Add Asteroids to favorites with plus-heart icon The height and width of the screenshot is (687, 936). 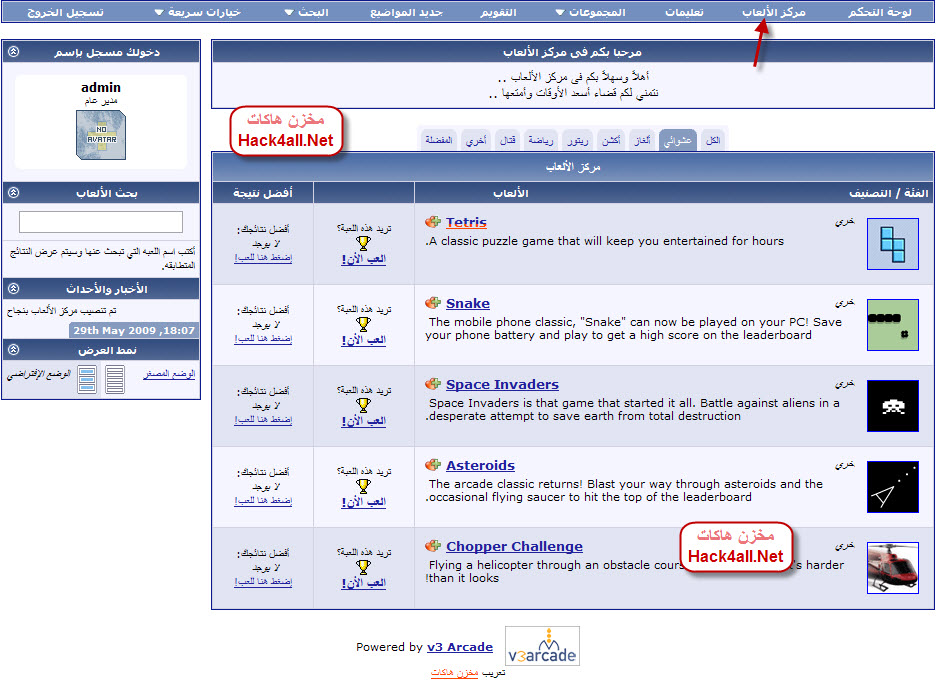pyautogui.click(x=432, y=465)
